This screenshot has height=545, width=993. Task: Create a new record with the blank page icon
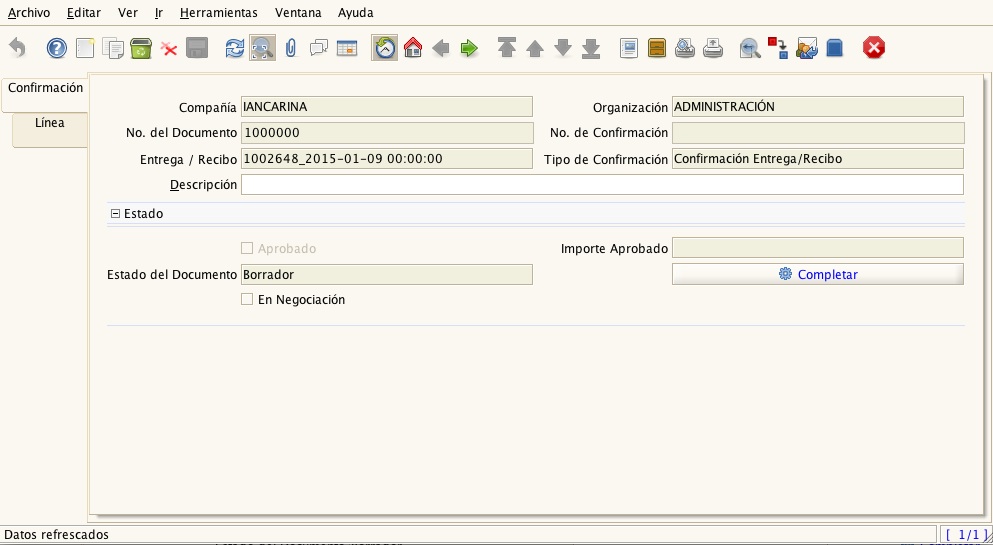(x=85, y=48)
